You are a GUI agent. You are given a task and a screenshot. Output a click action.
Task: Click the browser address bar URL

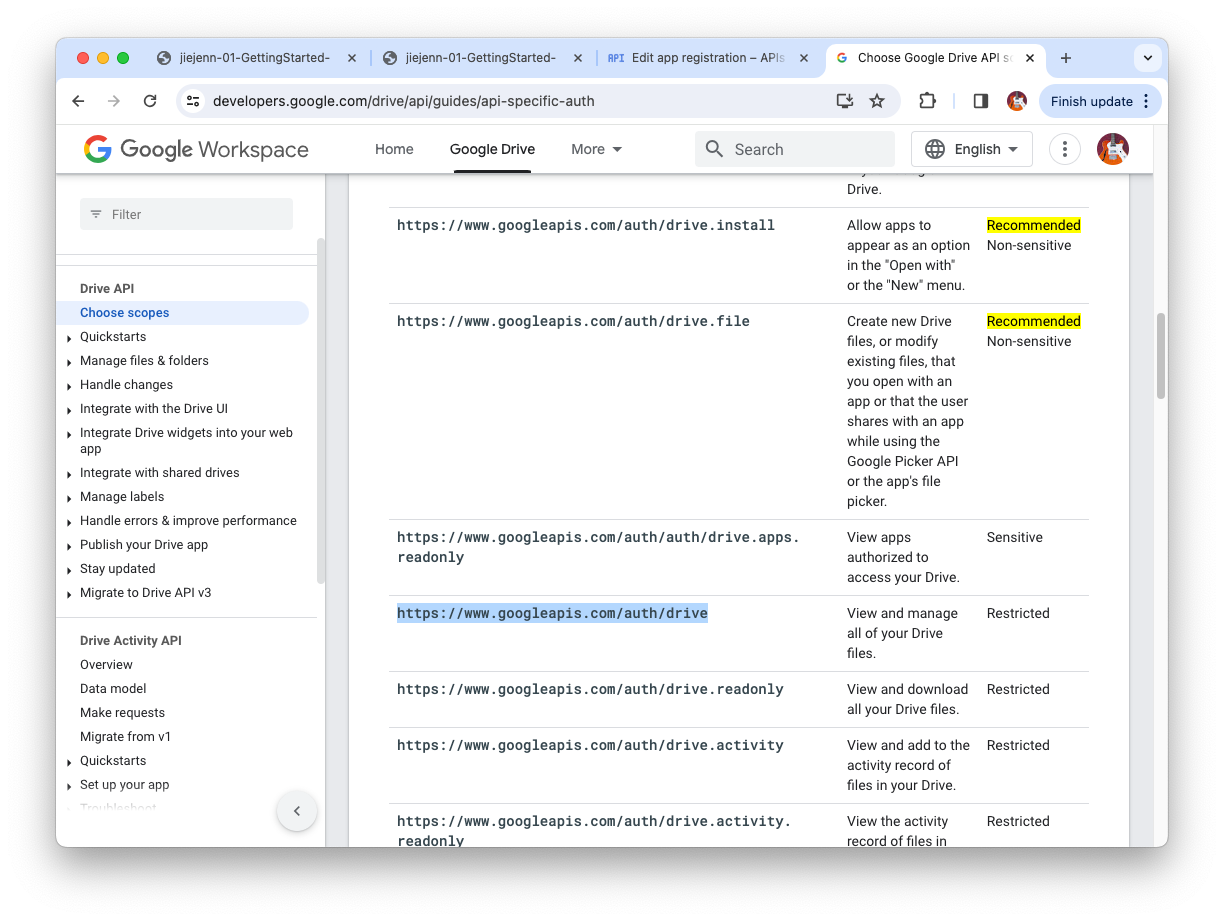pyautogui.click(x=404, y=101)
